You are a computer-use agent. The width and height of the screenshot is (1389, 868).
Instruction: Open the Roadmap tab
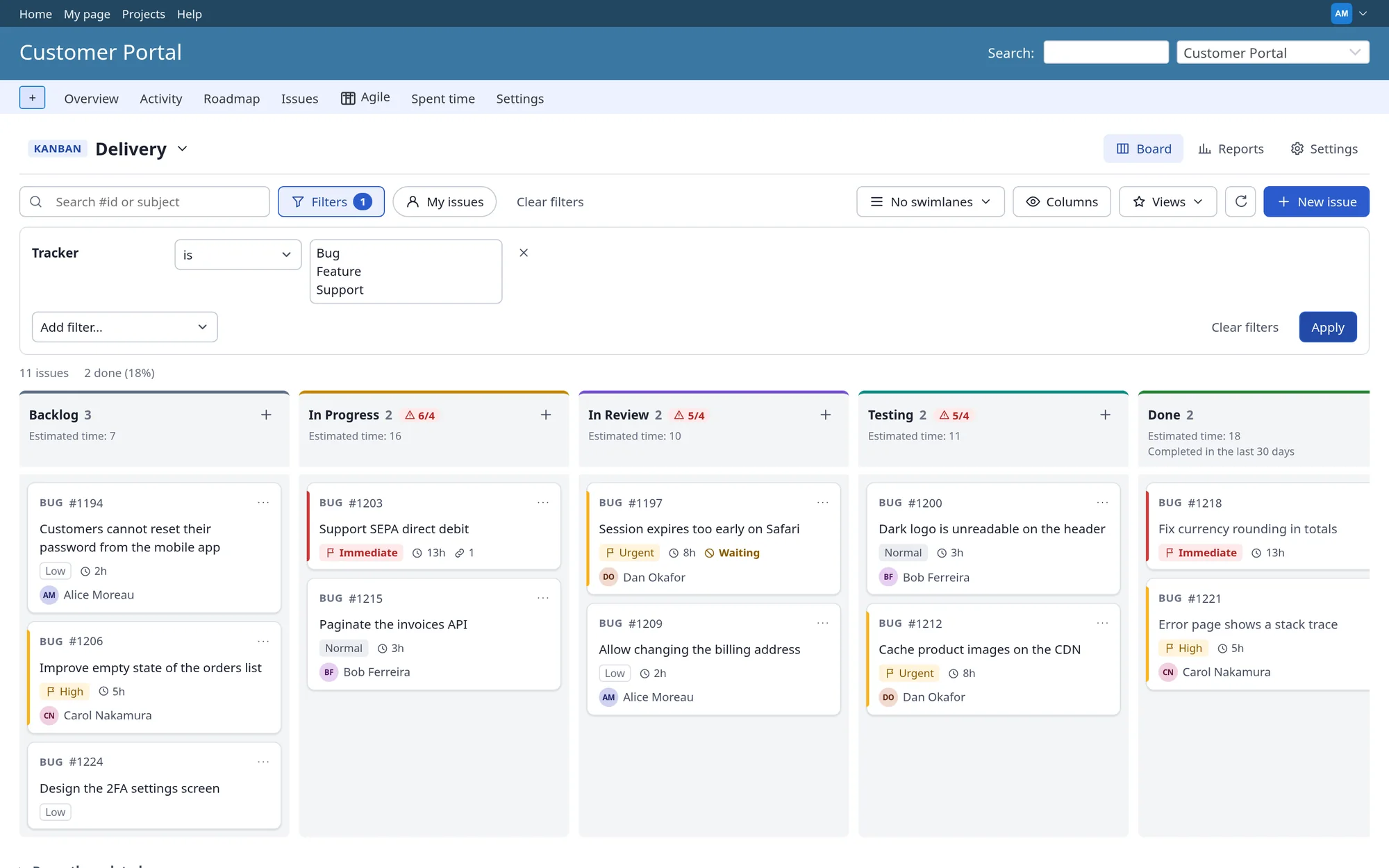(x=231, y=99)
